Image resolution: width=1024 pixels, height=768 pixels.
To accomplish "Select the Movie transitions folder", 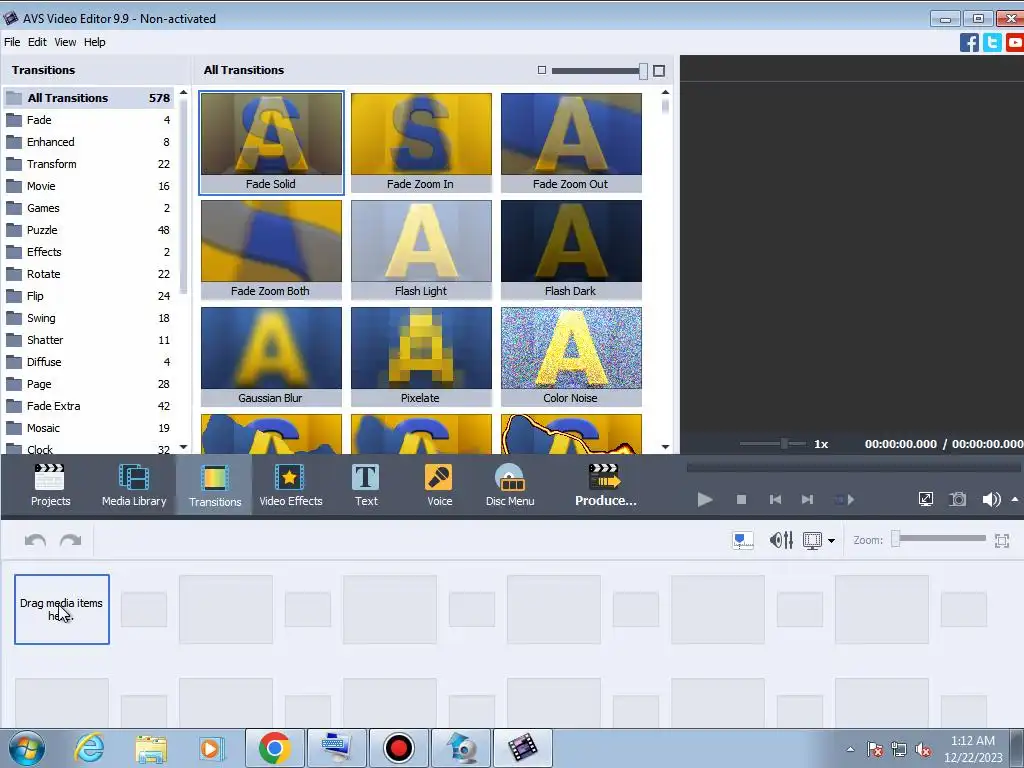I will pos(88,186).
